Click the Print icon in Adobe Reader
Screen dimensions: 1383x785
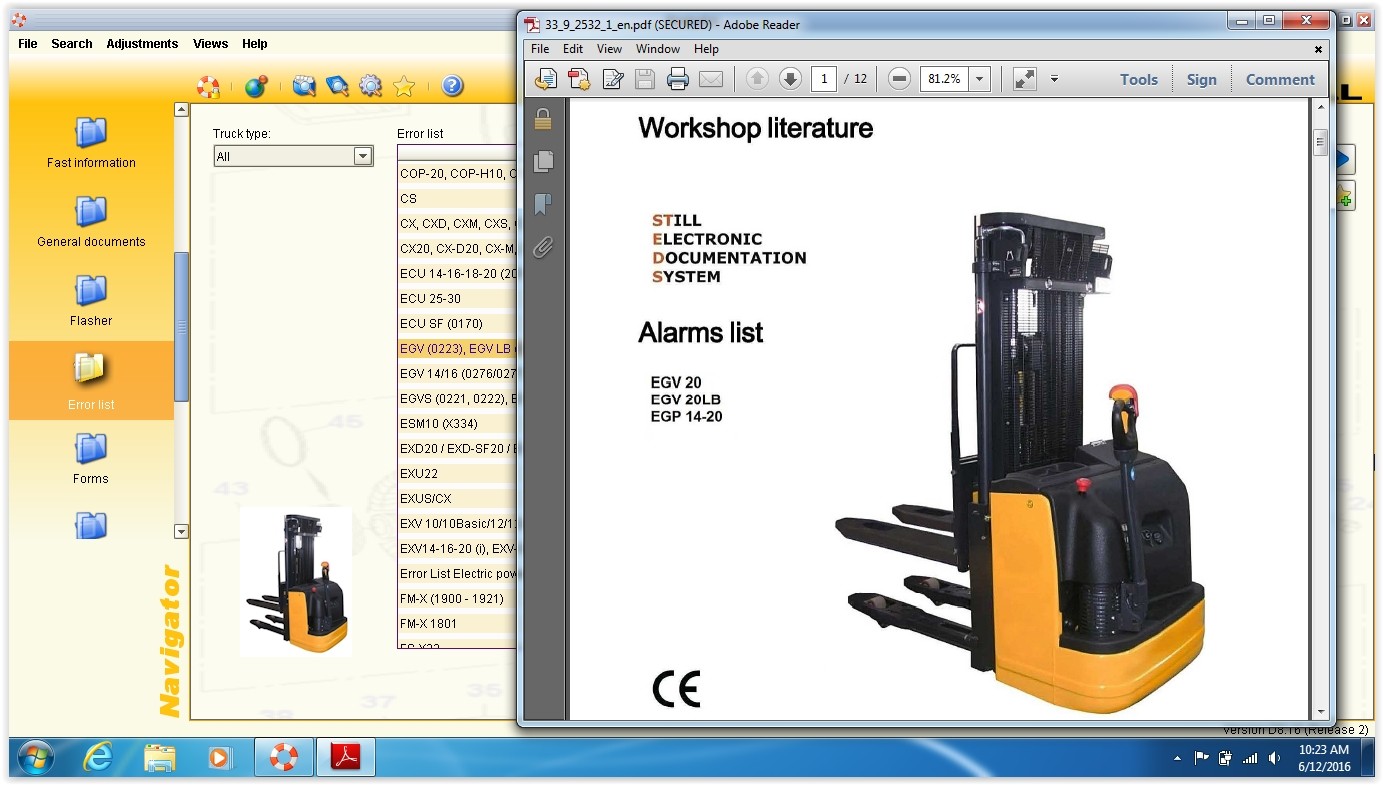coord(678,80)
